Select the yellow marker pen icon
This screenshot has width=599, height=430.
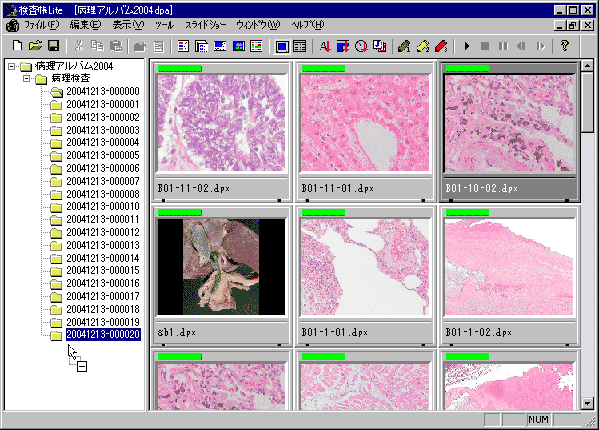[x=423, y=47]
